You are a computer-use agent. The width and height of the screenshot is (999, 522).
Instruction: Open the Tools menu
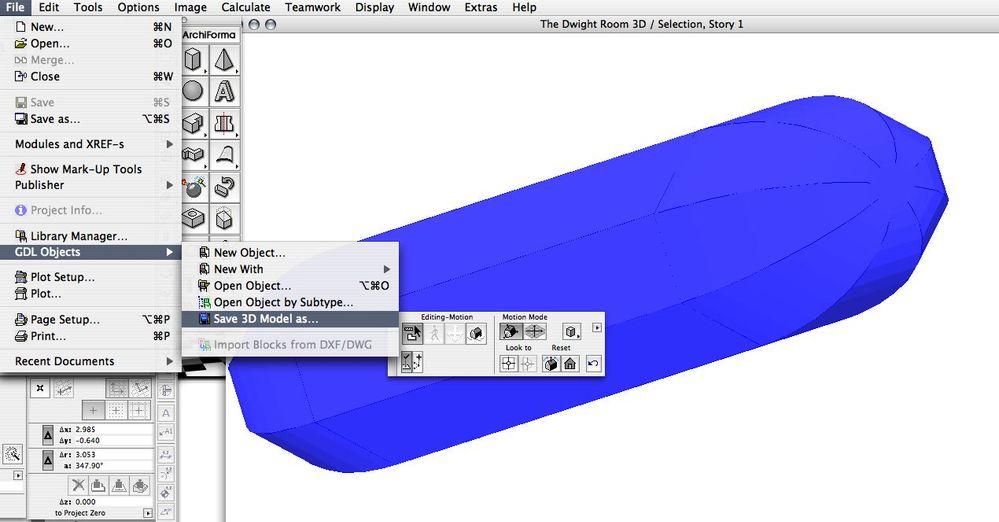[x=88, y=7]
